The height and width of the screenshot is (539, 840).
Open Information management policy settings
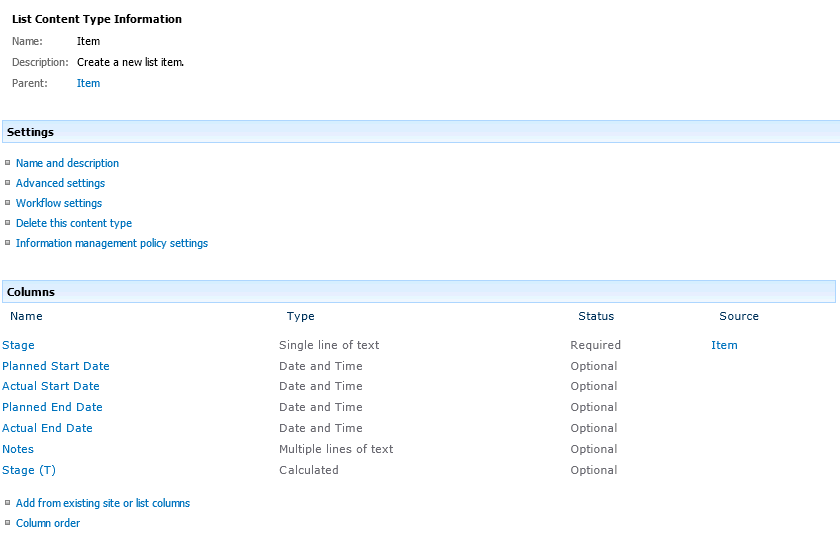(112, 243)
